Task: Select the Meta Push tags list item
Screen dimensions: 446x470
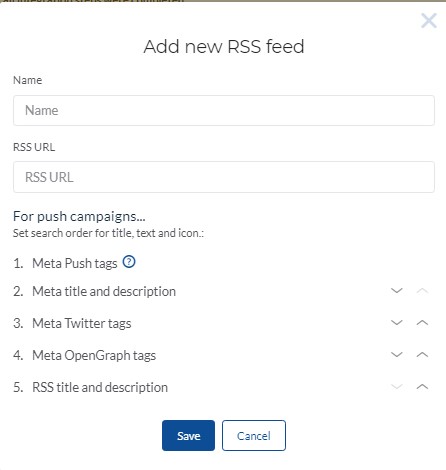Action: [x=75, y=263]
